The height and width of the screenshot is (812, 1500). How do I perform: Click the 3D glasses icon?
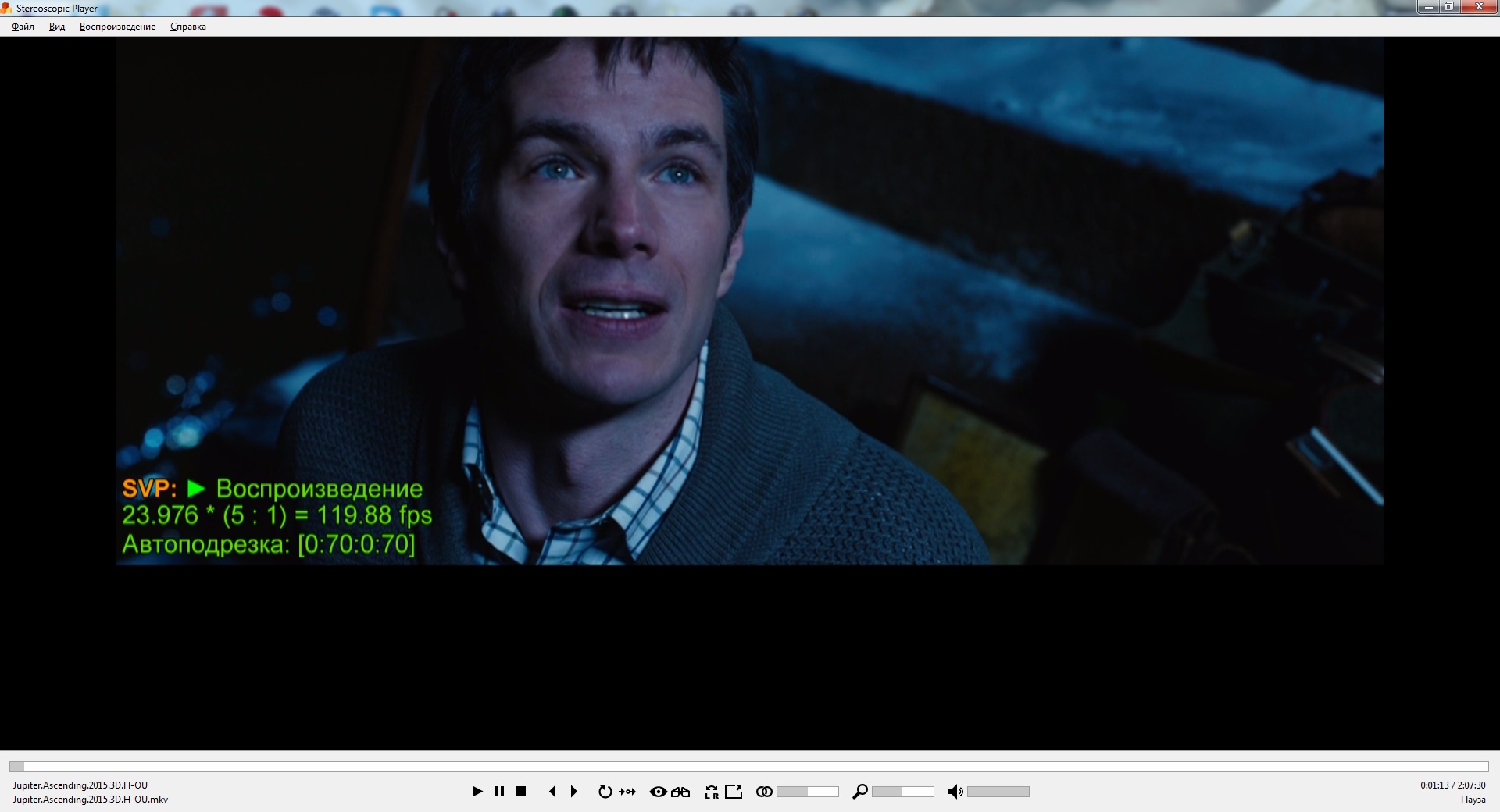(680, 792)
